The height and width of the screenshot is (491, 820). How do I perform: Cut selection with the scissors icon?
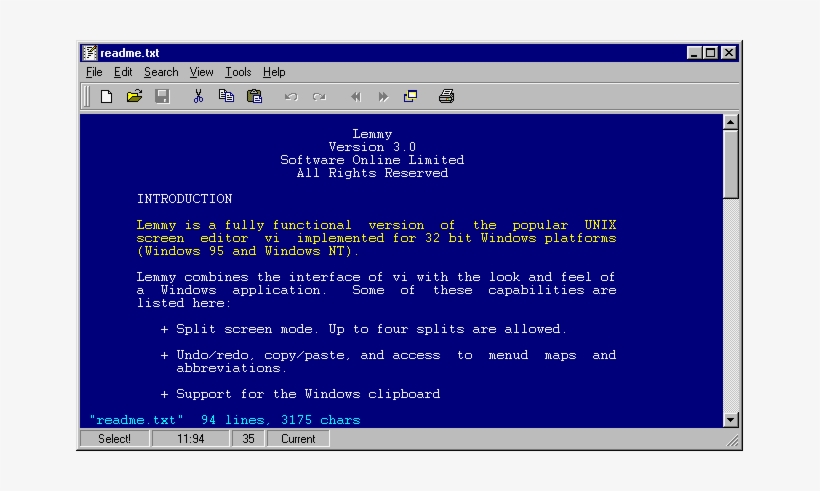198,96
